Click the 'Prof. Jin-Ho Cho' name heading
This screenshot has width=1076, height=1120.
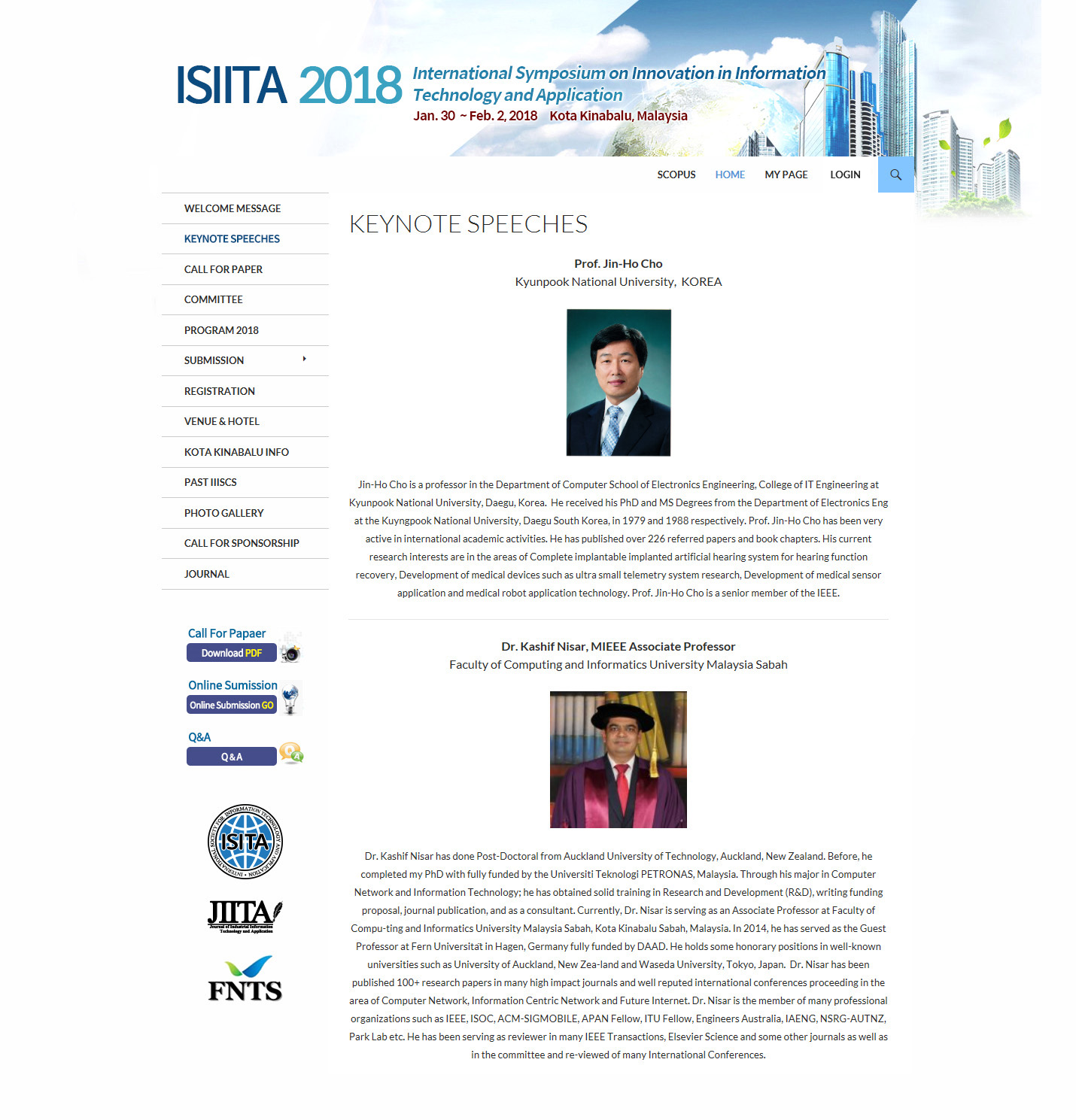pyautogui.click(x=619, y=263)
